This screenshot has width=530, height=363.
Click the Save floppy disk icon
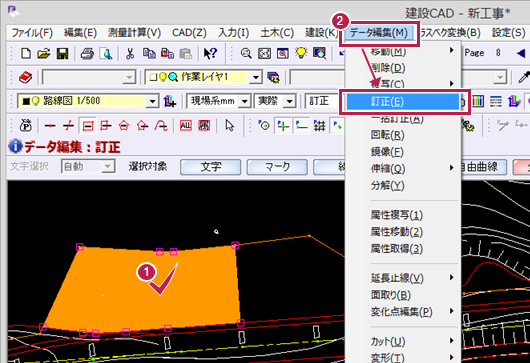click(x=62, y=53)
